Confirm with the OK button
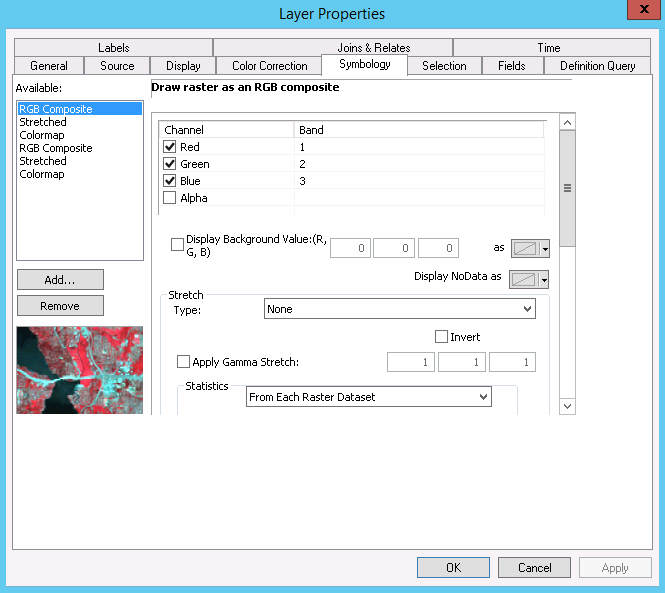 (453, 568)
